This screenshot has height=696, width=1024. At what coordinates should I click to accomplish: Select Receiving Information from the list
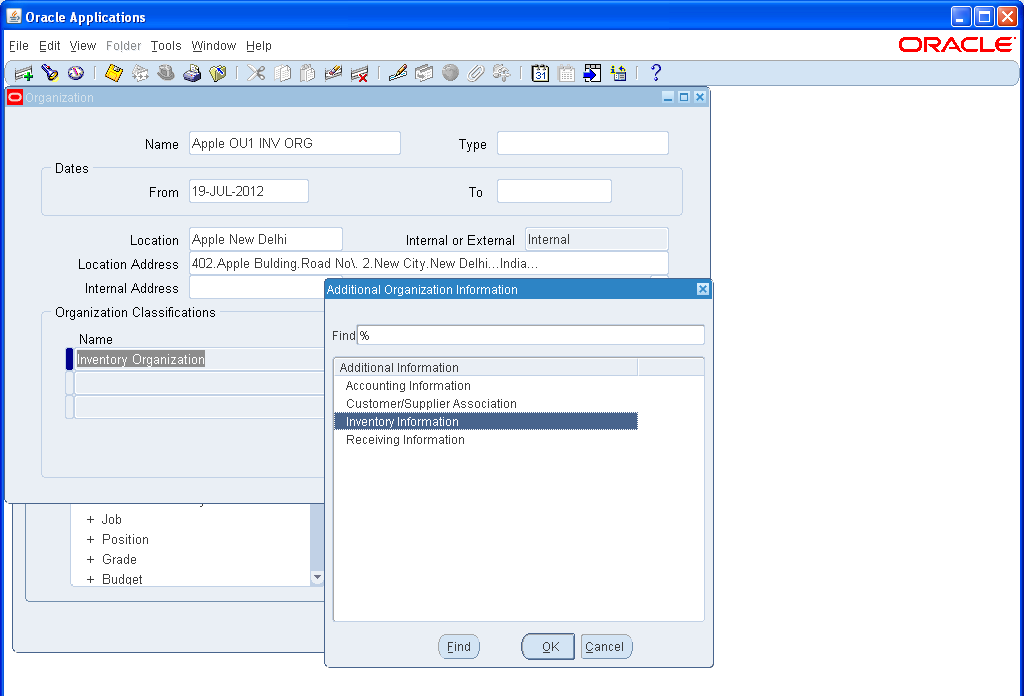click(x=404, y=439)
